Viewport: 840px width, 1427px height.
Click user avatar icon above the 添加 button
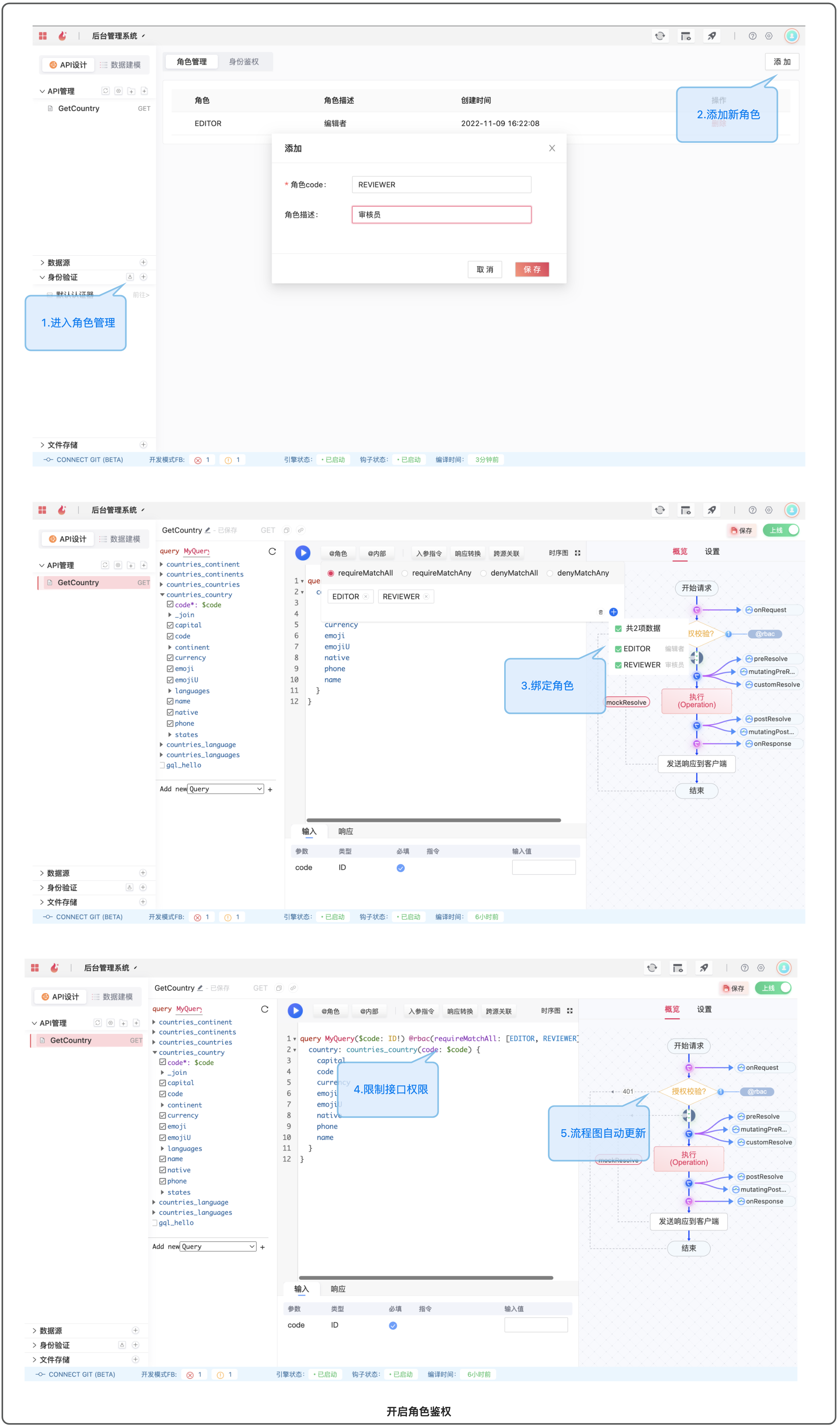click(x=791, y=36)
